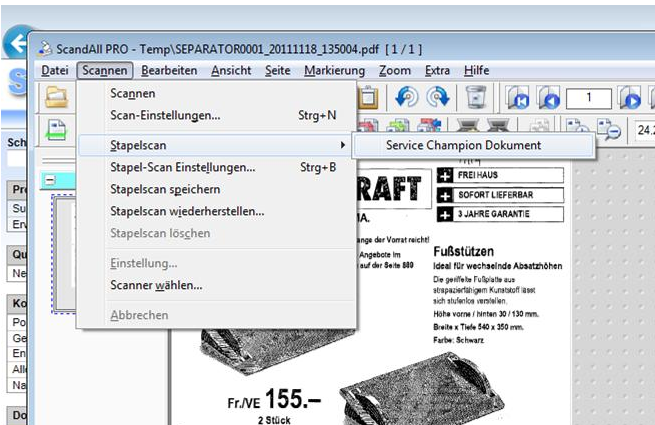Select the Stapelscan menu entry label
Image resolution: width=655 pixels, height=425 pixels.
138,145
